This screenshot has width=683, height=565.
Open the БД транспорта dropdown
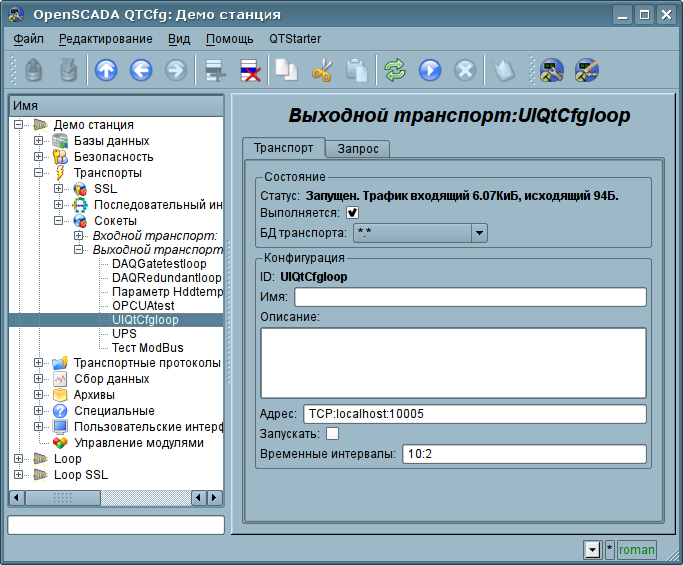pyautogui.click(x=479, y=233)
